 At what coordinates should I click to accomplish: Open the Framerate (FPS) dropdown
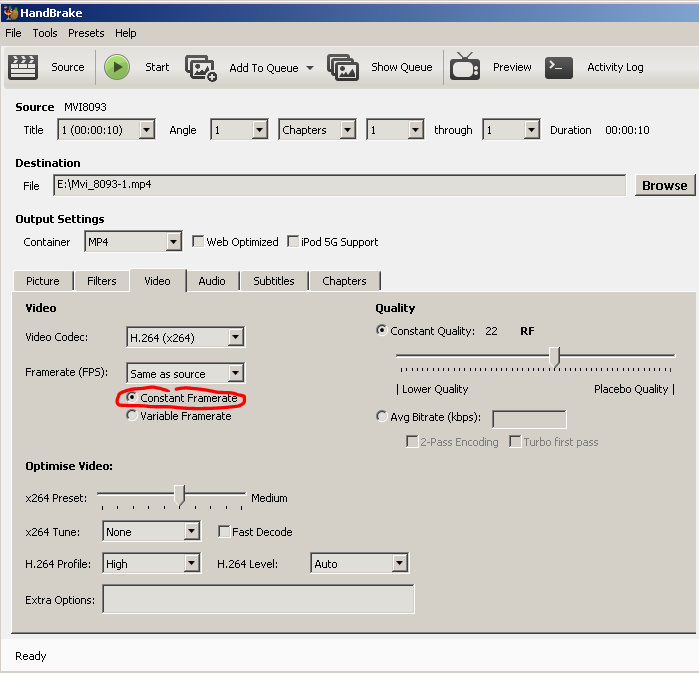pyautogui.click(x=235, y=373)
